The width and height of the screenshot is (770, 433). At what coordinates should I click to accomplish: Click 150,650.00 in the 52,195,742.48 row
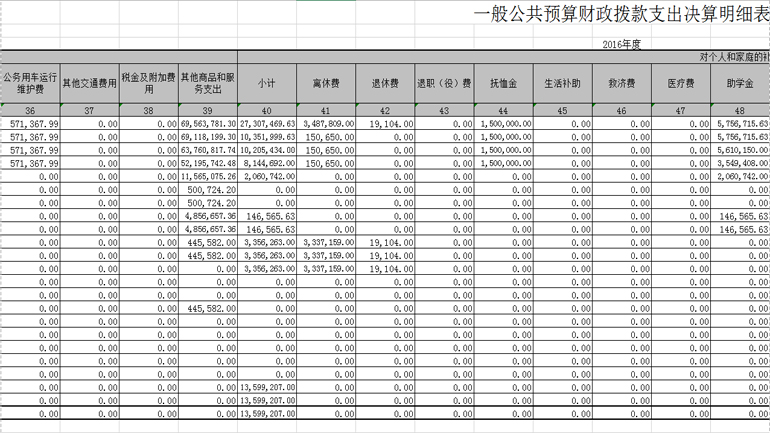click(326, 163)
